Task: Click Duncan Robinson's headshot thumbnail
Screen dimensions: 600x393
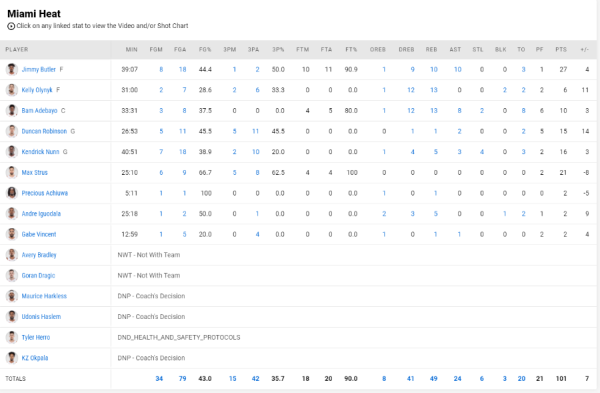Action: click(x=12, y=132)
